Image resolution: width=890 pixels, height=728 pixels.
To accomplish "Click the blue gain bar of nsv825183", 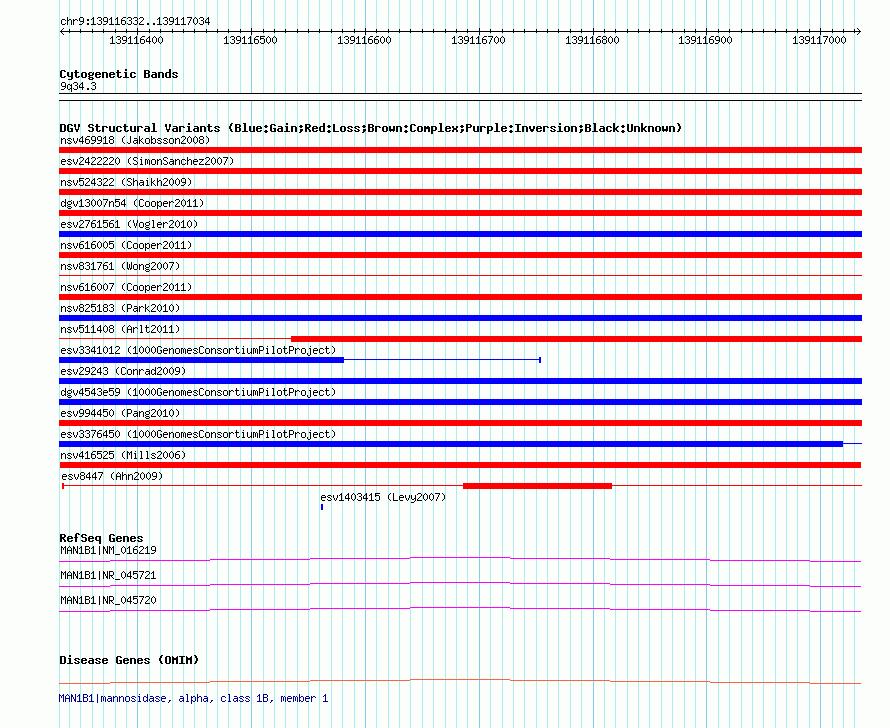I will click(460, 318).
